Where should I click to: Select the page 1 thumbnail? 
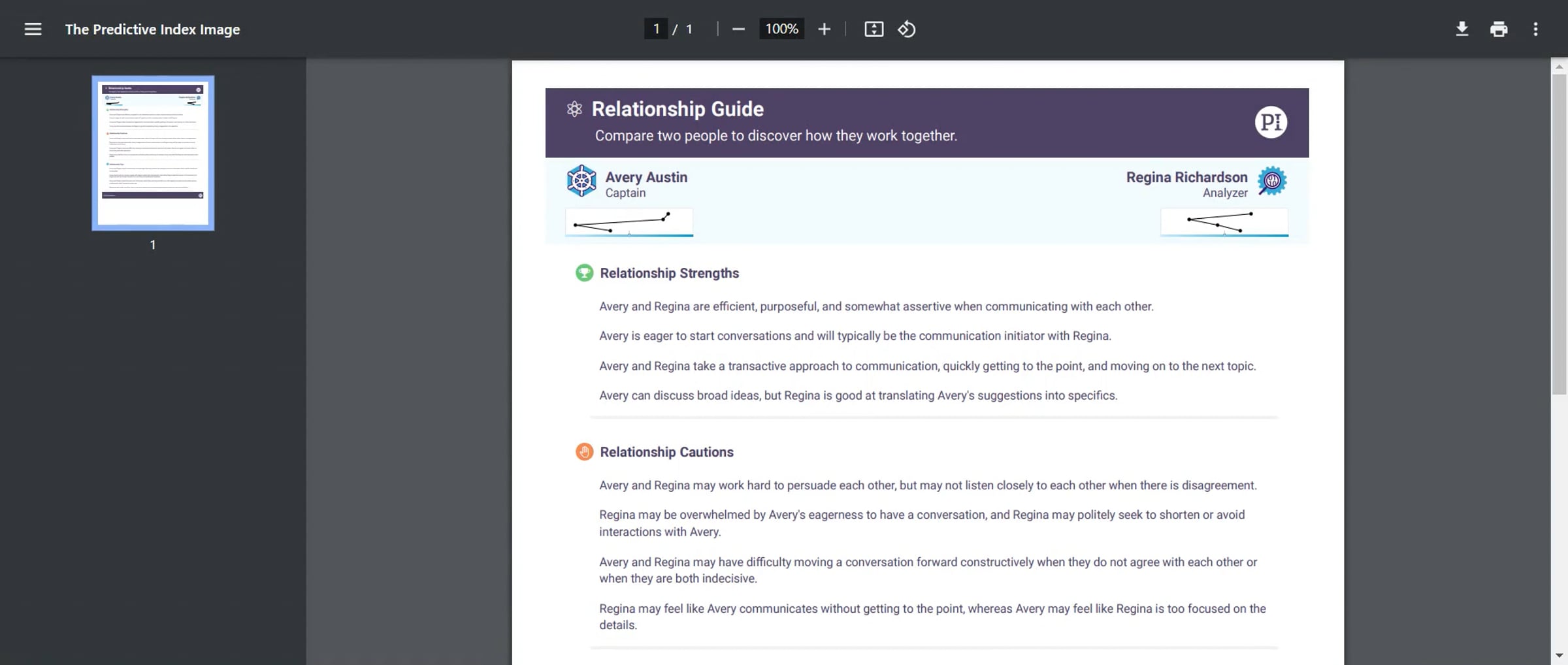point(152,154)
